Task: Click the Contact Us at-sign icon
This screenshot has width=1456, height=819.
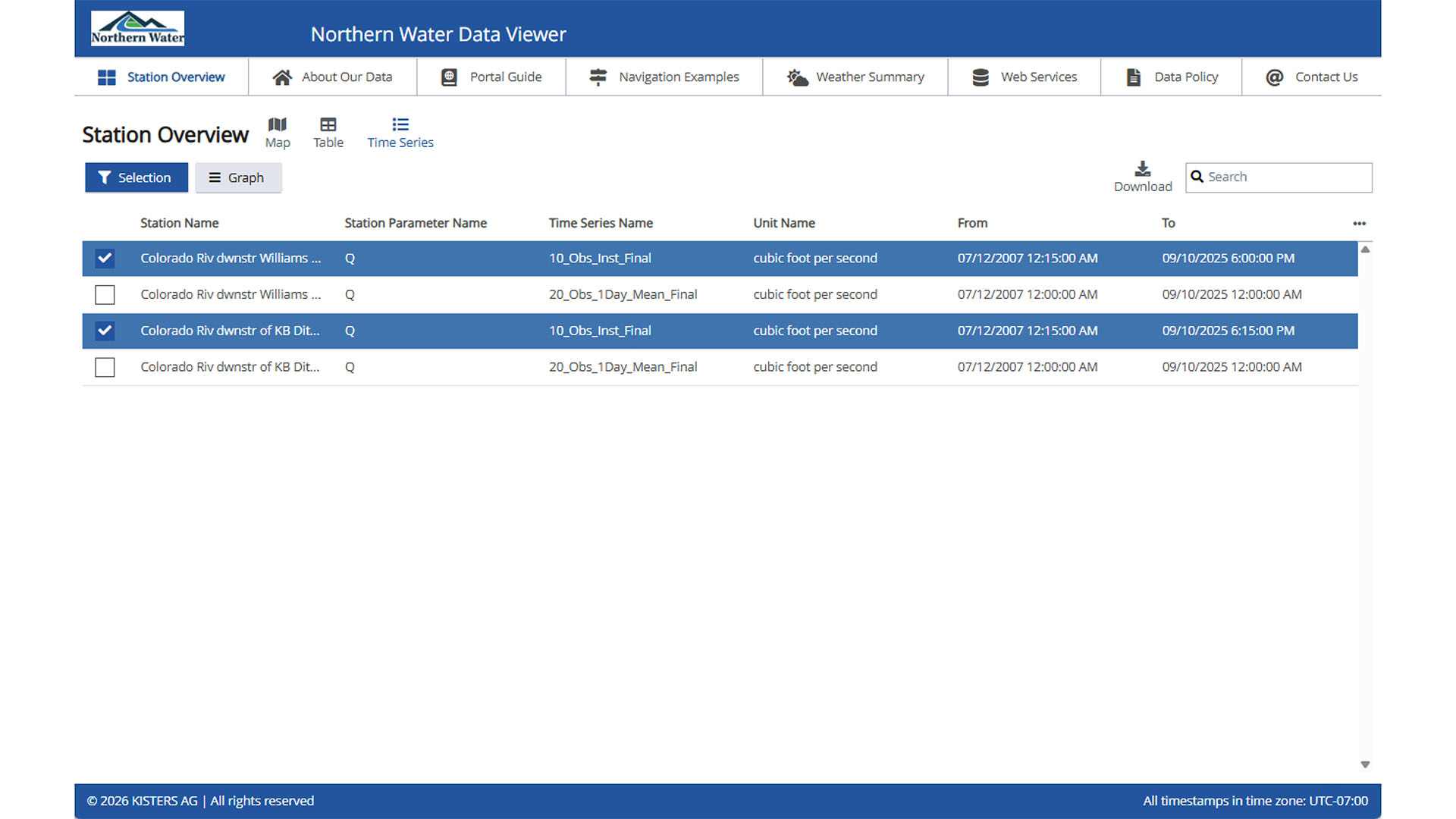Action: pos(1275,77)
